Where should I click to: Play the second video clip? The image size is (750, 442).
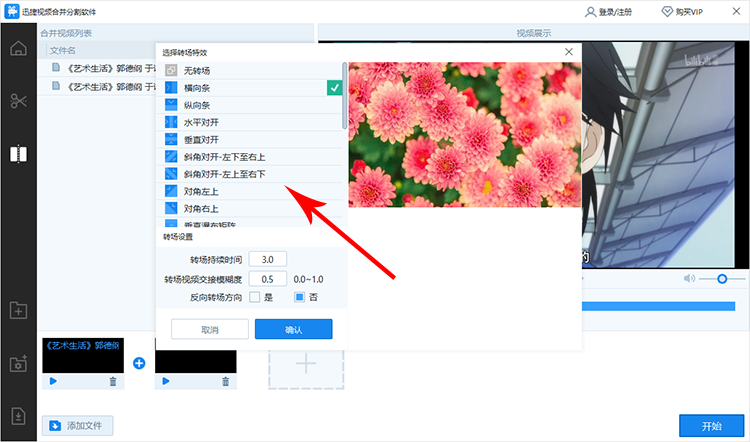pos(166,381)
